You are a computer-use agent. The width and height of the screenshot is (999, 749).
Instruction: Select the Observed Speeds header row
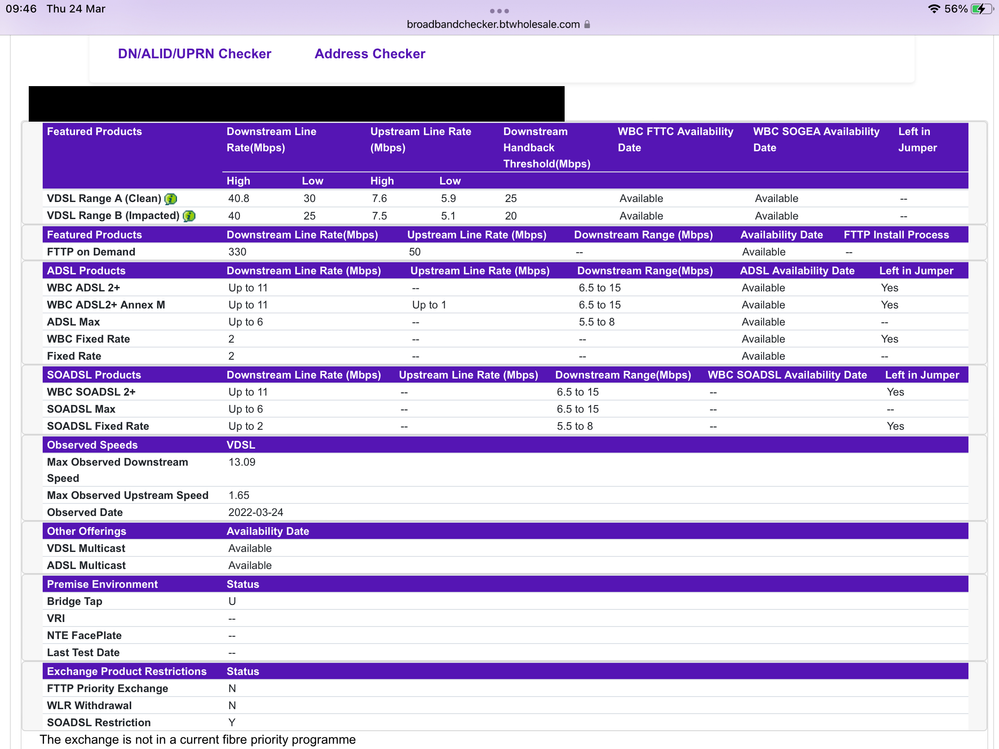[92, 445]
